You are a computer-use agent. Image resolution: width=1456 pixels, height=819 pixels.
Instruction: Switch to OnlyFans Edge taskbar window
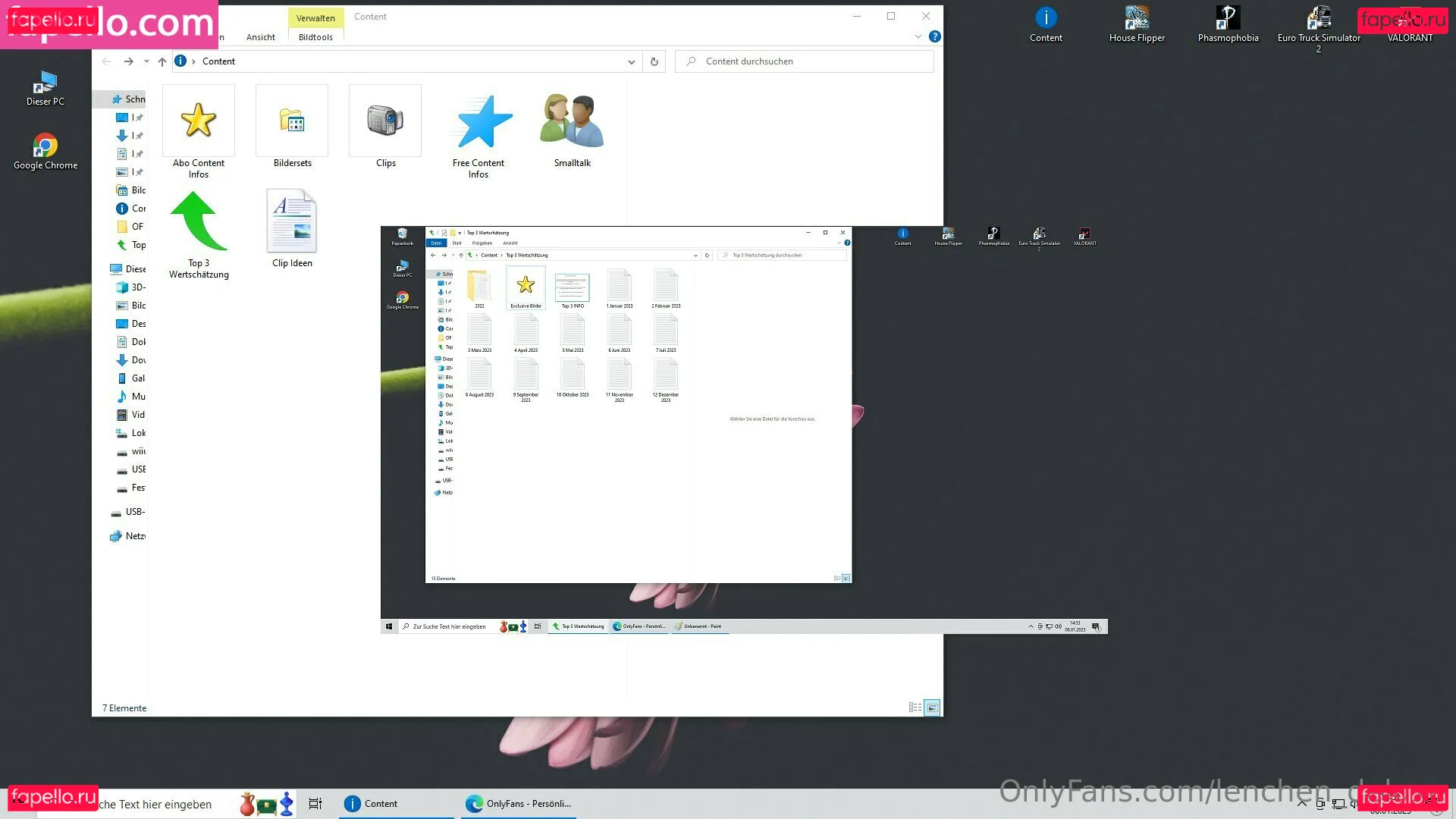click(x=519, y=803)
